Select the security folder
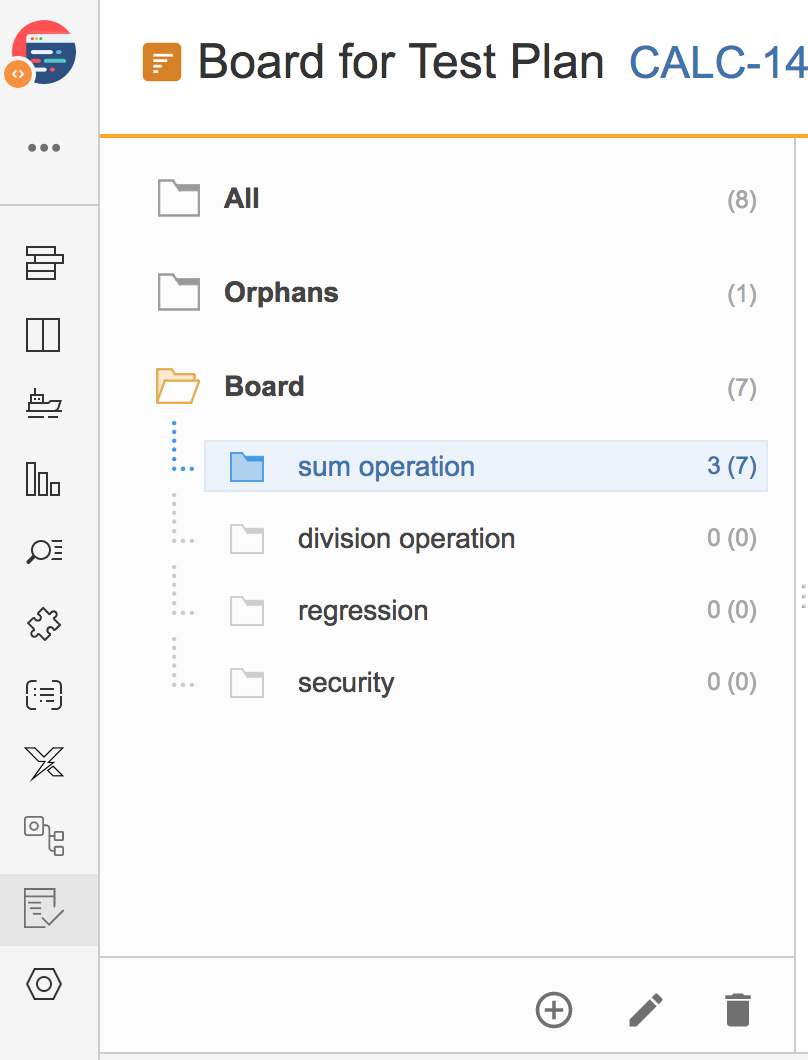The width and height of the screenshot is (808, 1060). (485, 683)
